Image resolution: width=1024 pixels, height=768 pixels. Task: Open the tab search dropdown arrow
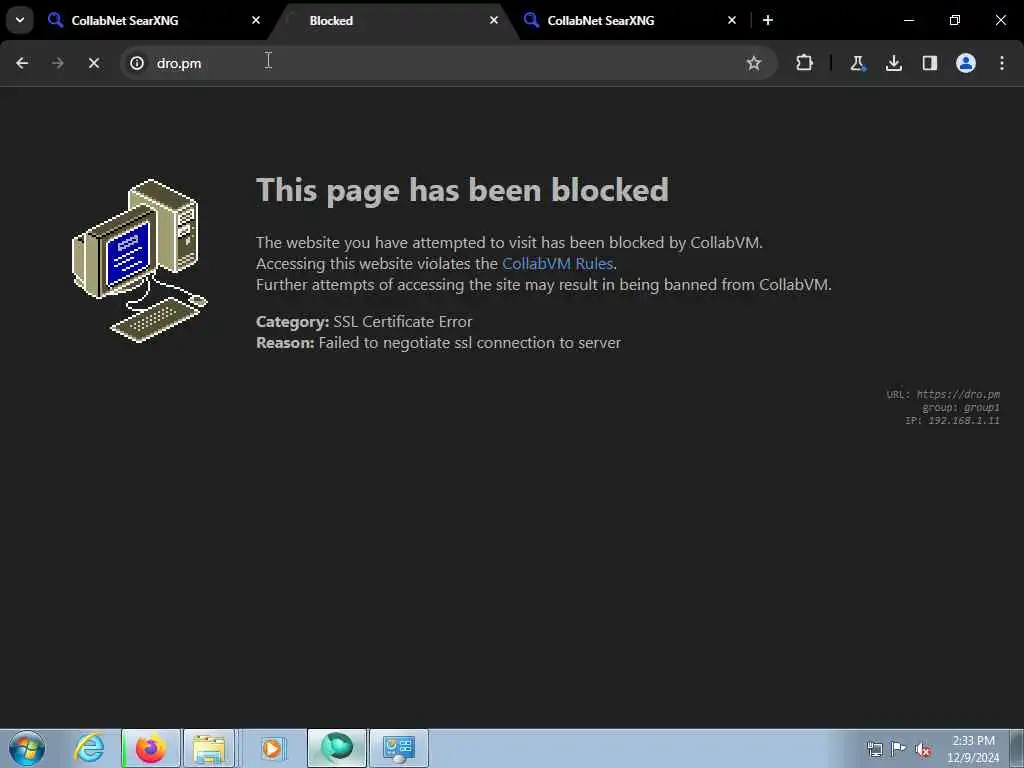pyautogui.click(x=20, y=20)
